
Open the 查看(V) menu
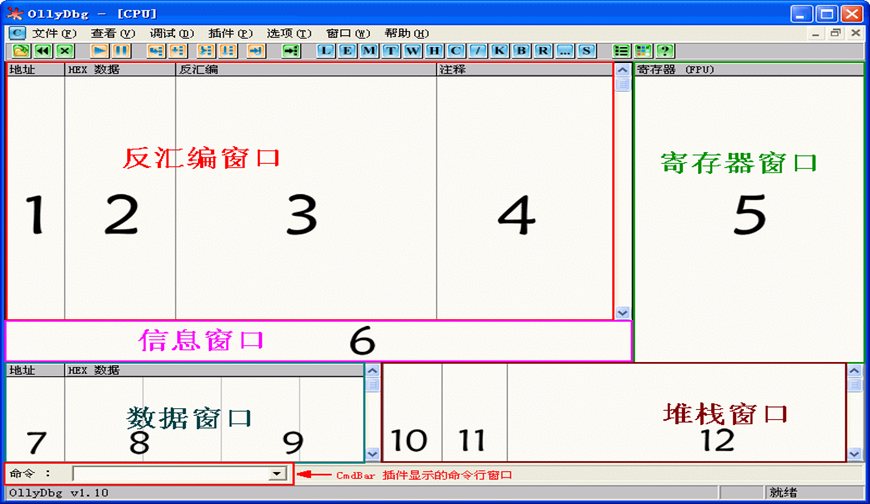113,33
